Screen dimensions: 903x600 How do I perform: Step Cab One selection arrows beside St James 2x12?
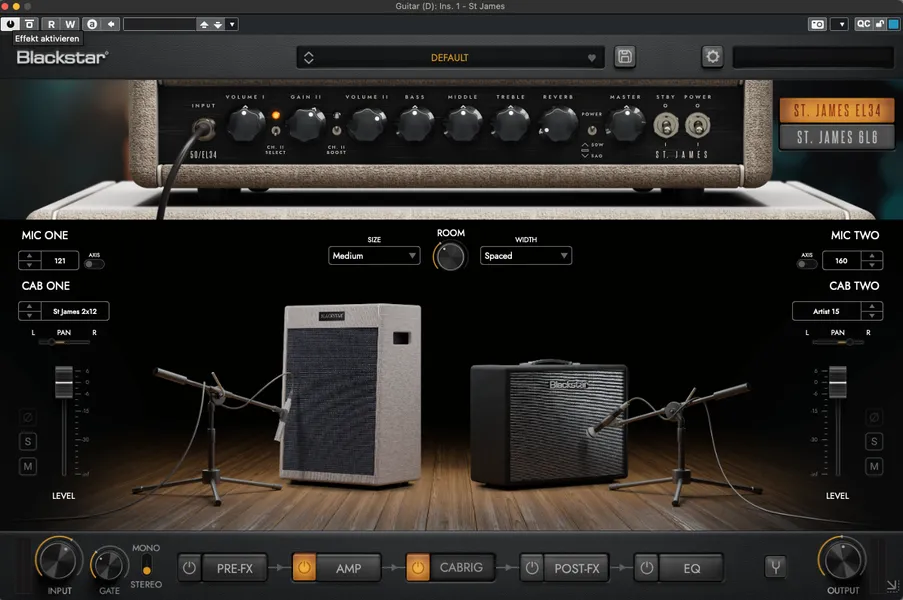(29, 311)
